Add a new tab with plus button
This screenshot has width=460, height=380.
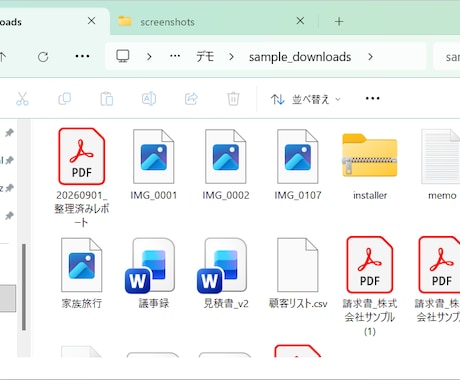339,21
